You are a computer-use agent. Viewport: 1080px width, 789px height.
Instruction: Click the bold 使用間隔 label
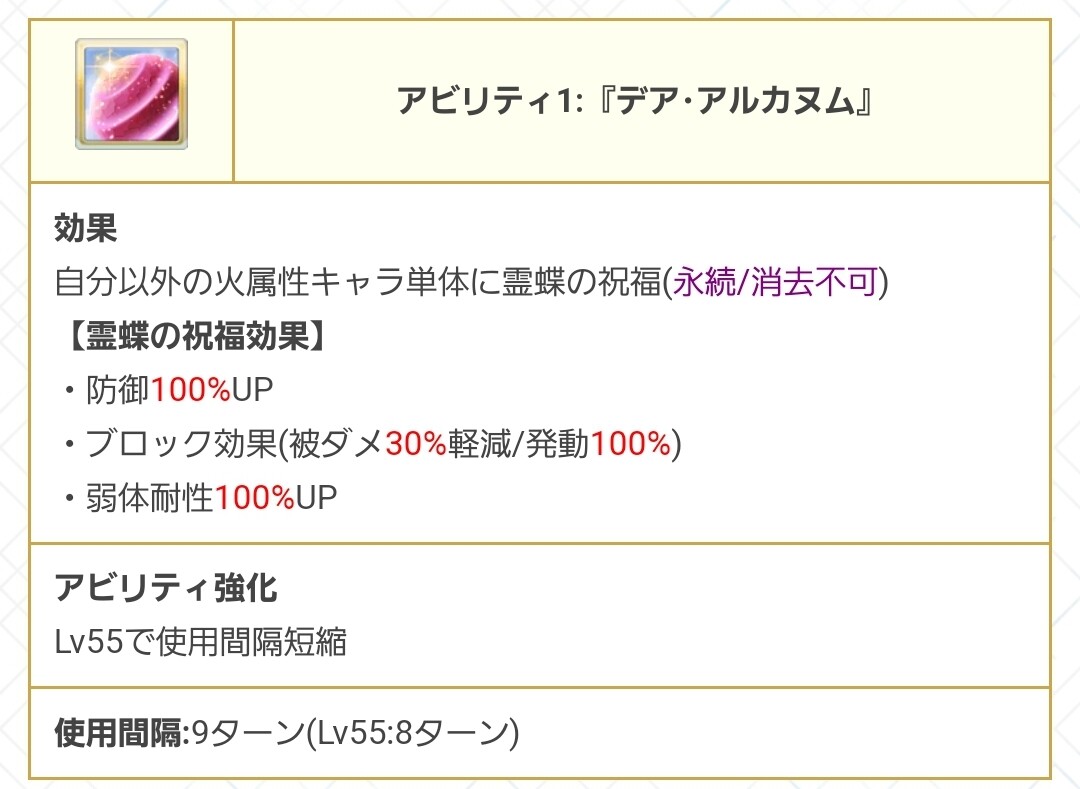[x=119, y=734]
